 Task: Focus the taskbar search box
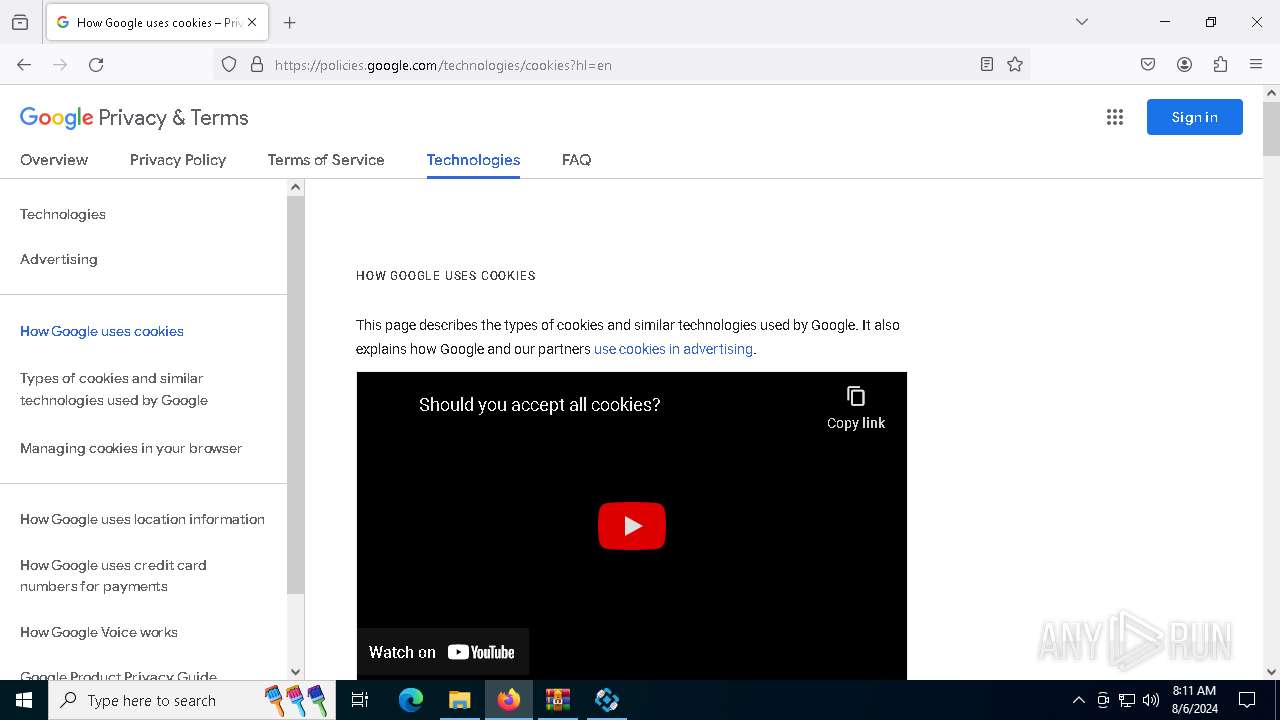click(x=190, y=700)
